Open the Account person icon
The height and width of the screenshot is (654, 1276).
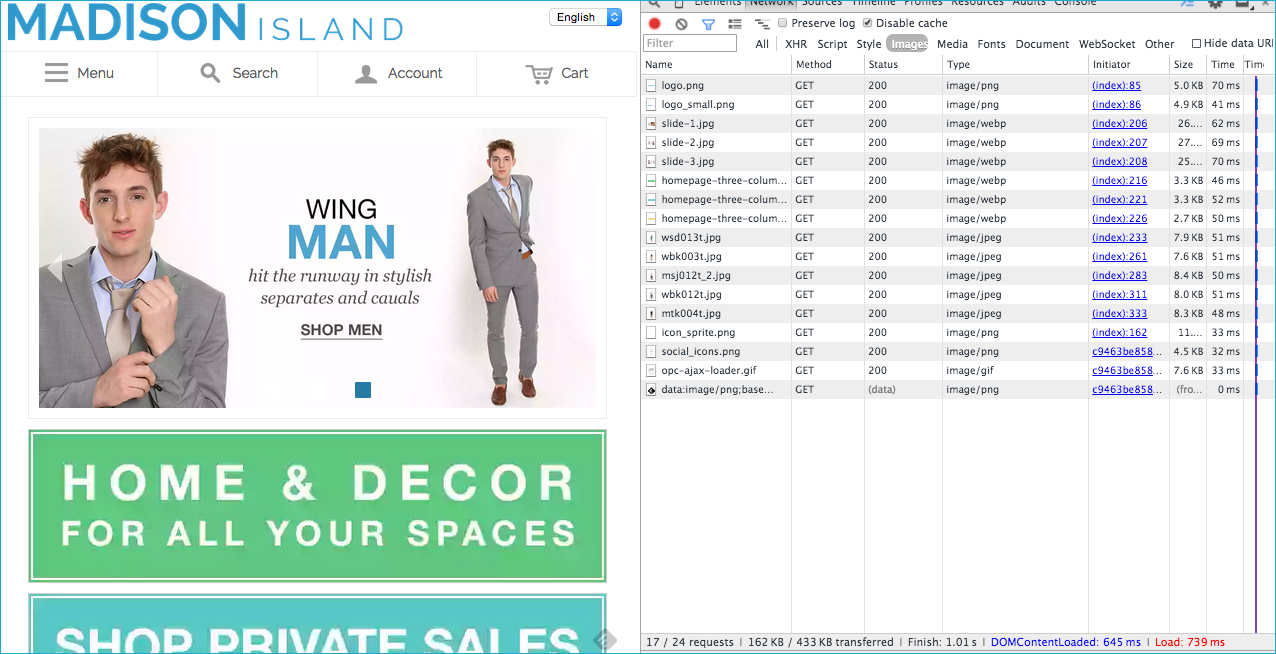(366, 73)
